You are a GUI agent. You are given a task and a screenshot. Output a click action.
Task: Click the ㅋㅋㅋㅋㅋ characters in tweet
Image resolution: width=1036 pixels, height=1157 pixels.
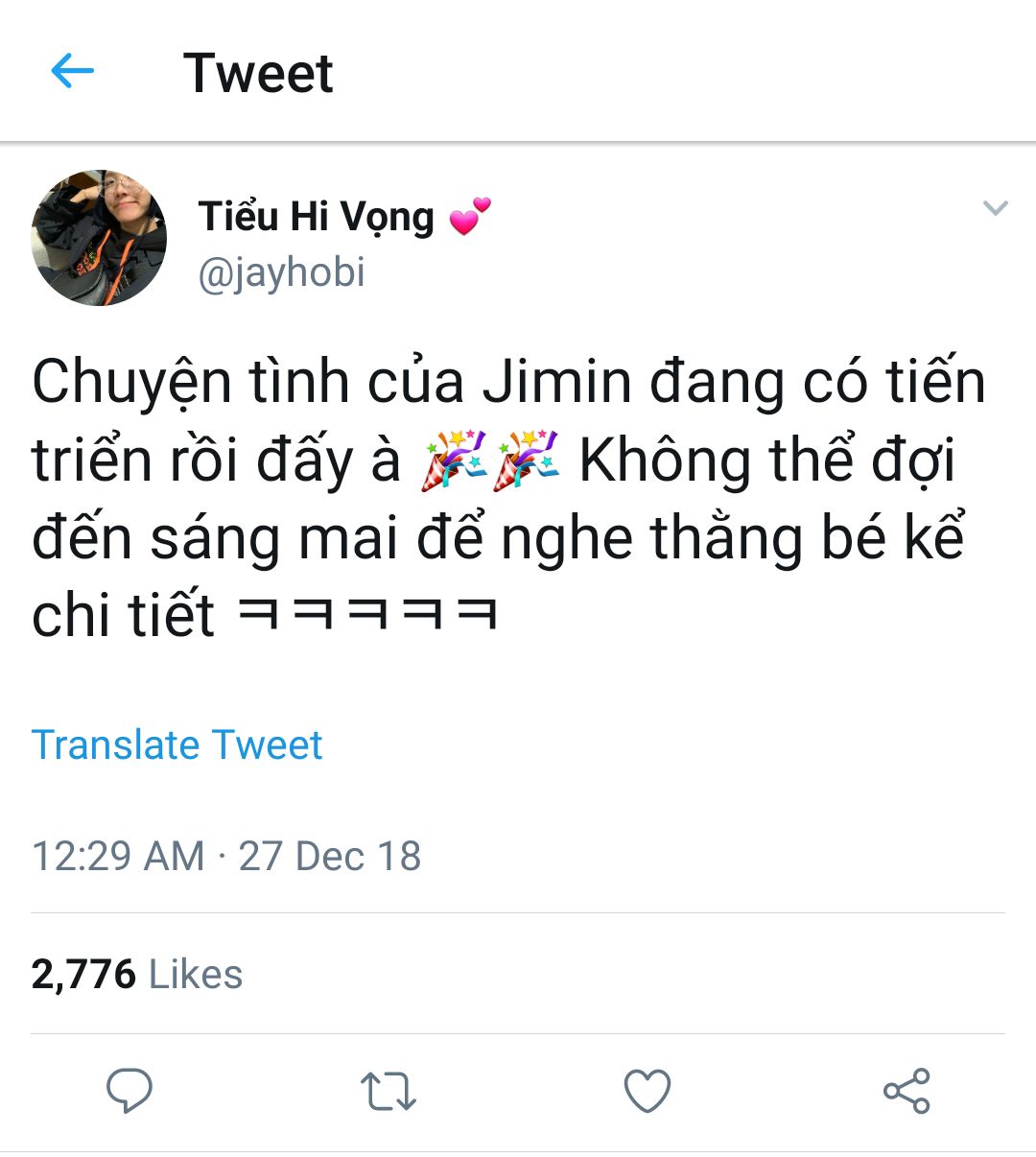[367, 614]
